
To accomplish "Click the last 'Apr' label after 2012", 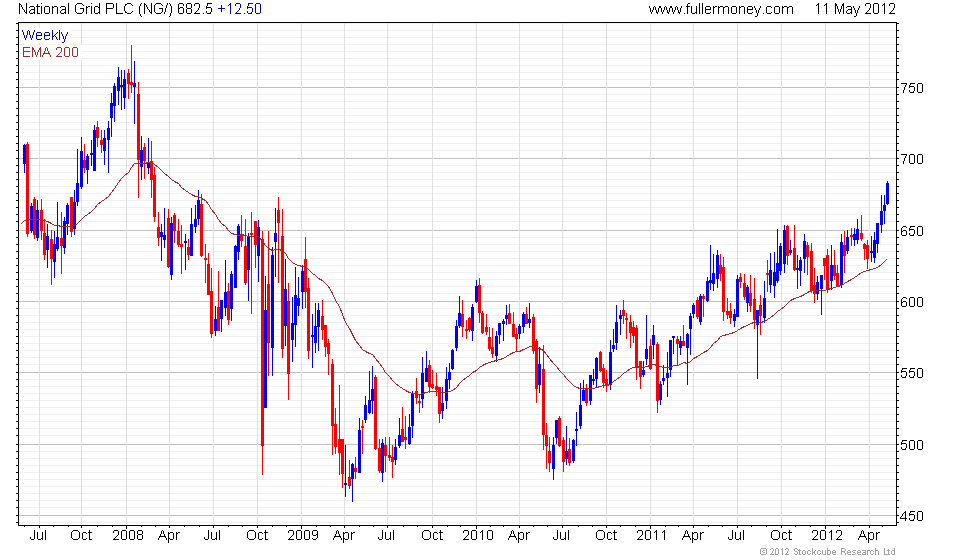I will click(869, 536).
